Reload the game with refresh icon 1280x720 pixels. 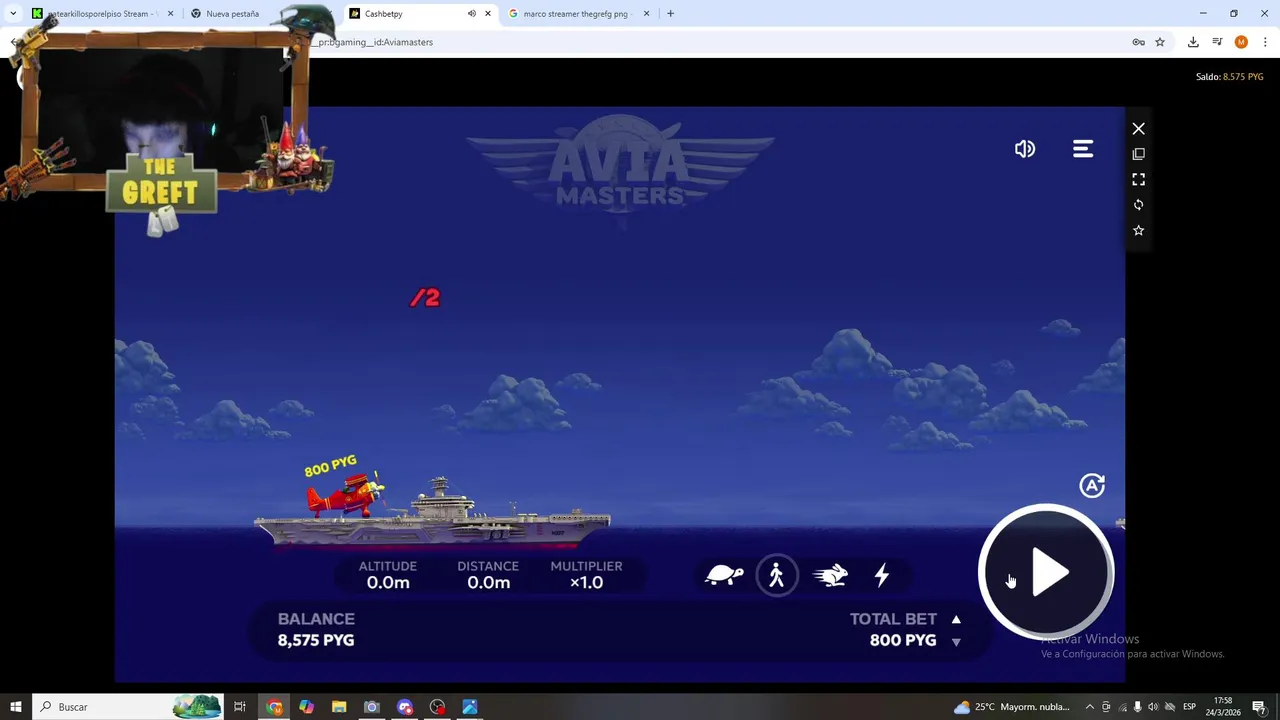1138,205
